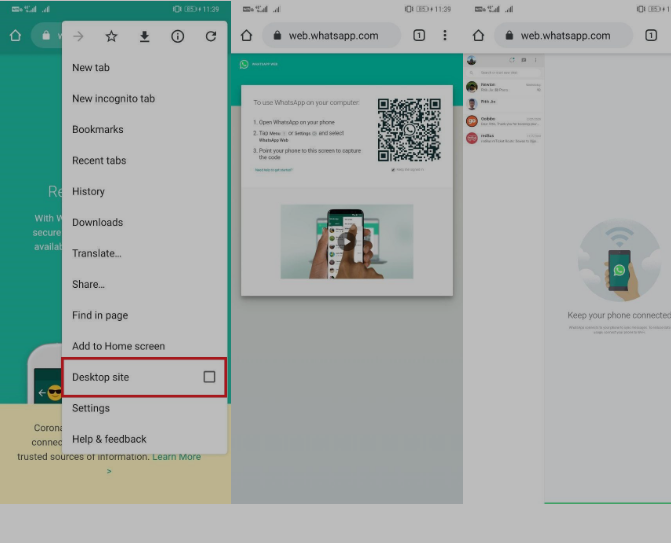This screenshot has width=671, height=543.
Task: Tap the forward arrow in Chrome menu
Action: pos(78,36)
